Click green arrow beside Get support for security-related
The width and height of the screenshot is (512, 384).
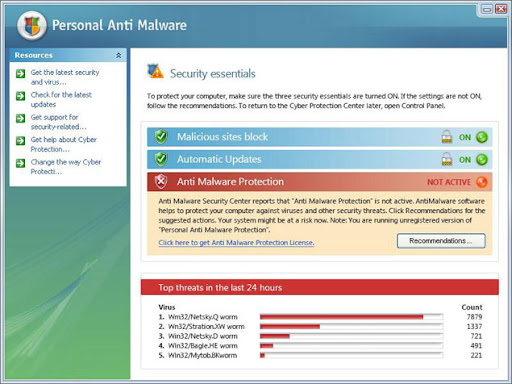coord(21,118)
